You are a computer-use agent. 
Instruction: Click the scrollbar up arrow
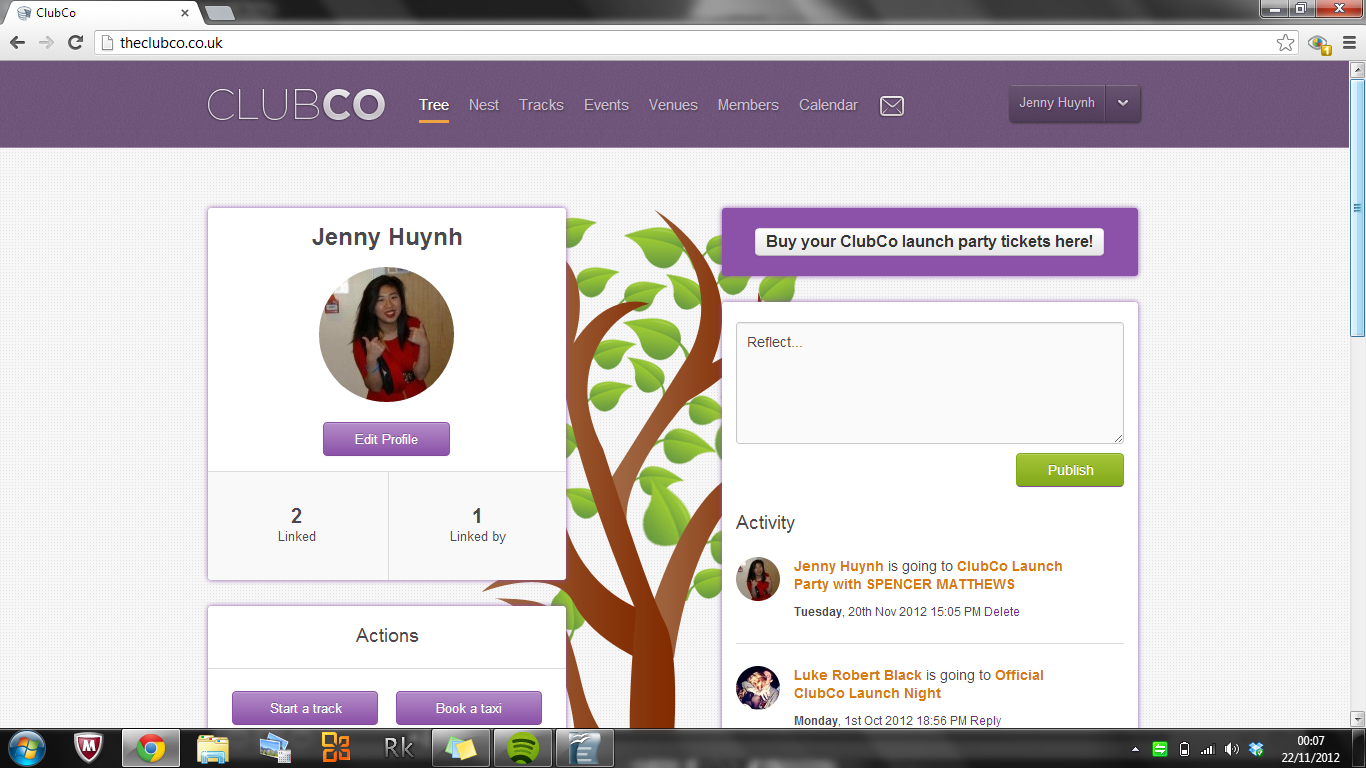[1357, 69]
